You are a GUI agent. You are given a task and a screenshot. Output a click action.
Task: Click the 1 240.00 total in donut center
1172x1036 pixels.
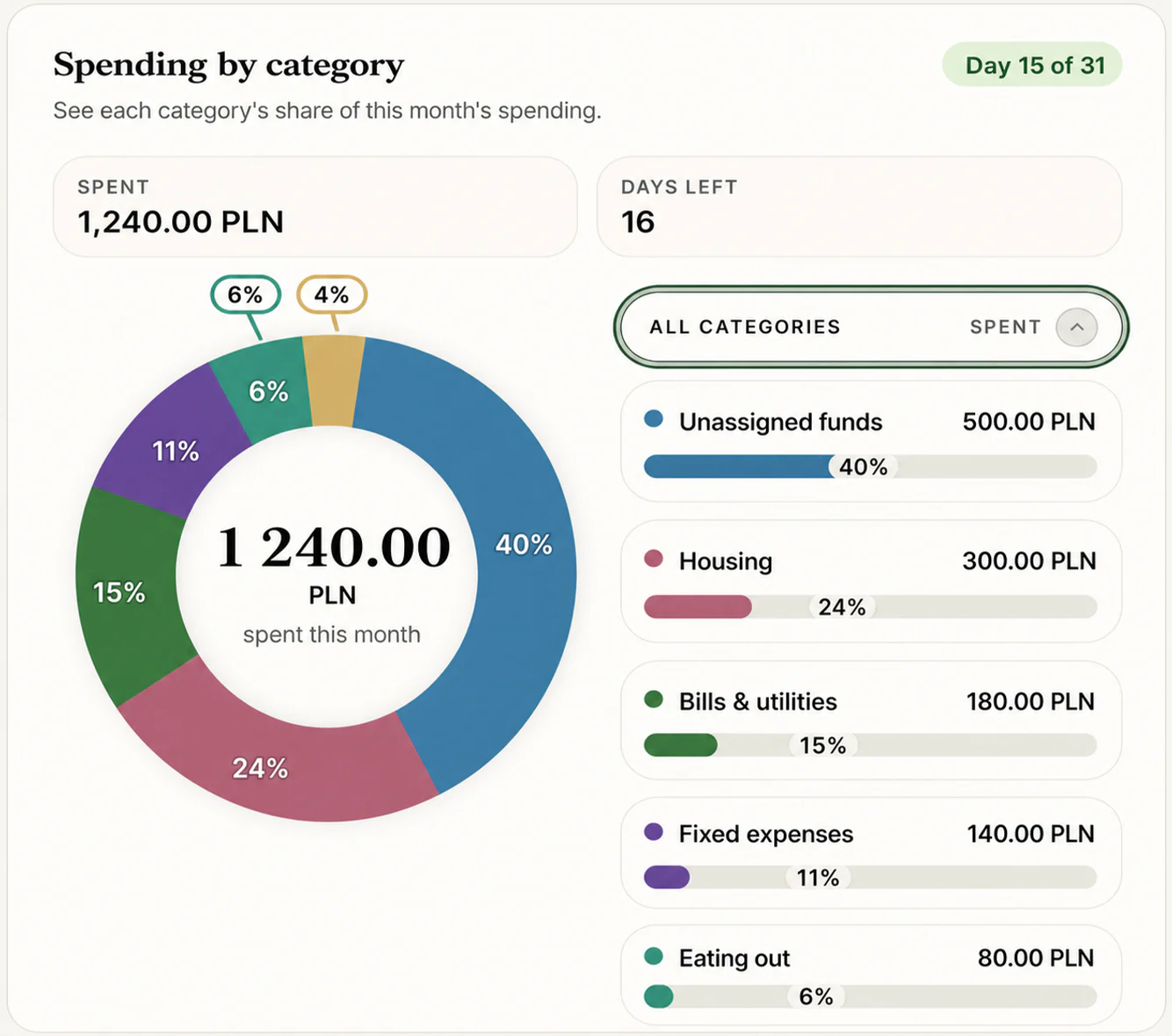[x=333, y=547]
